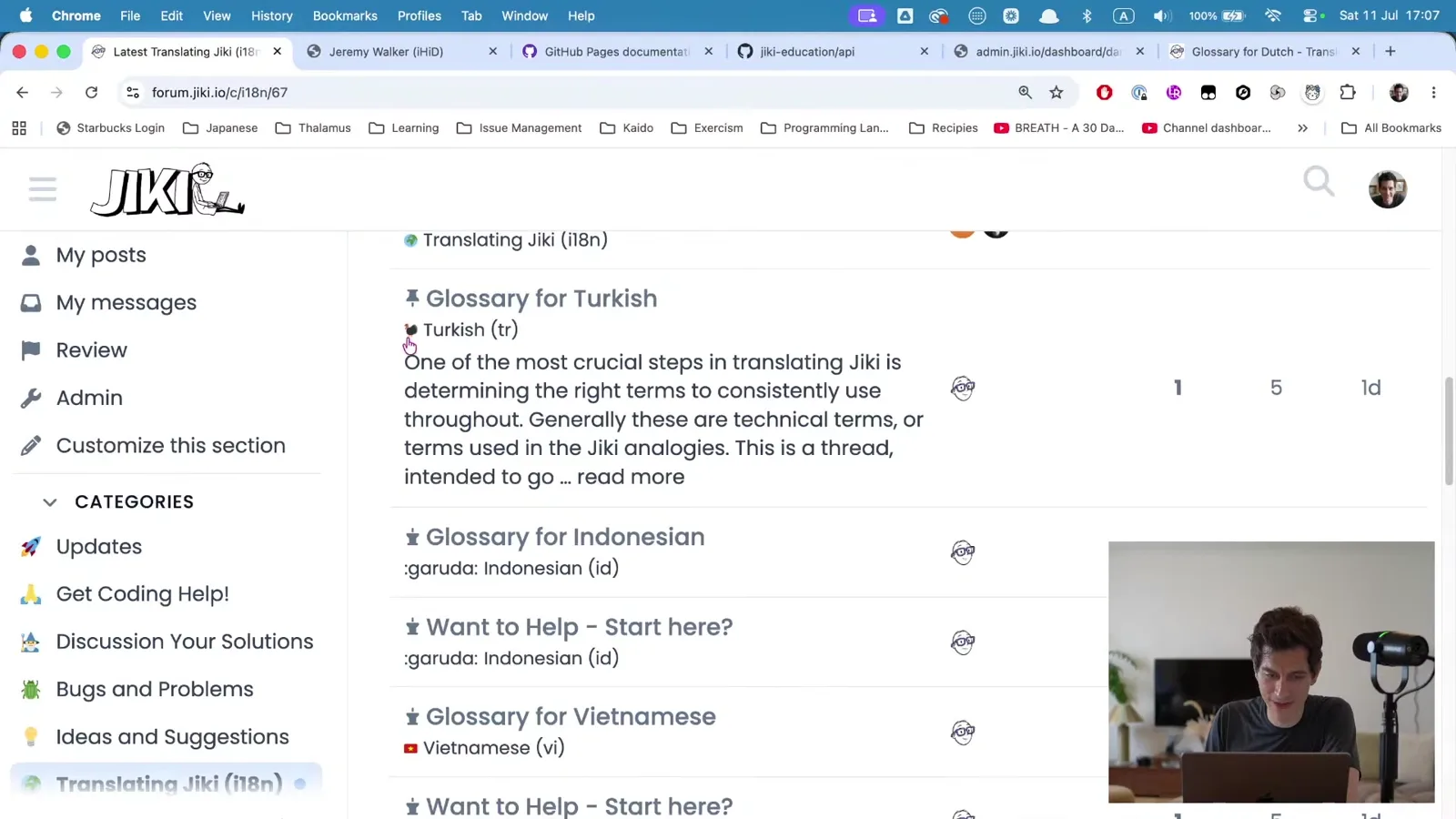Switch to the Jeremy Walker (iHiD) tab
The width and height of the screenshot is (1456, 819).
pos(404,52)
